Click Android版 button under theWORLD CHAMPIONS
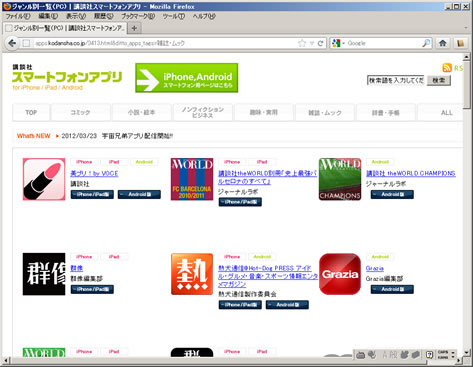The width and height of the screenshot is (473, 367). tap(392, 194)
